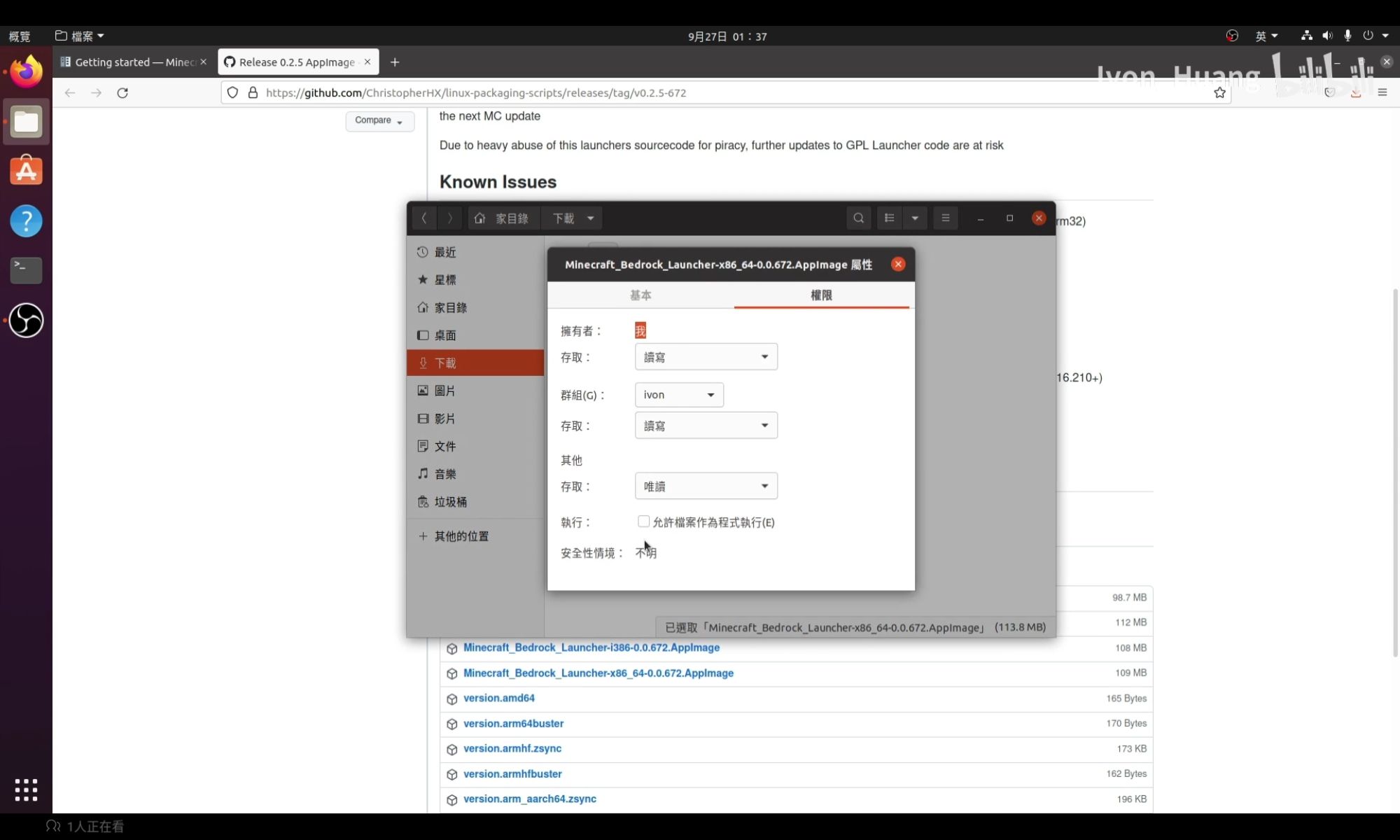1400x840 pixels.
Task: Click the date and time clock
Action: coord(727,36)
